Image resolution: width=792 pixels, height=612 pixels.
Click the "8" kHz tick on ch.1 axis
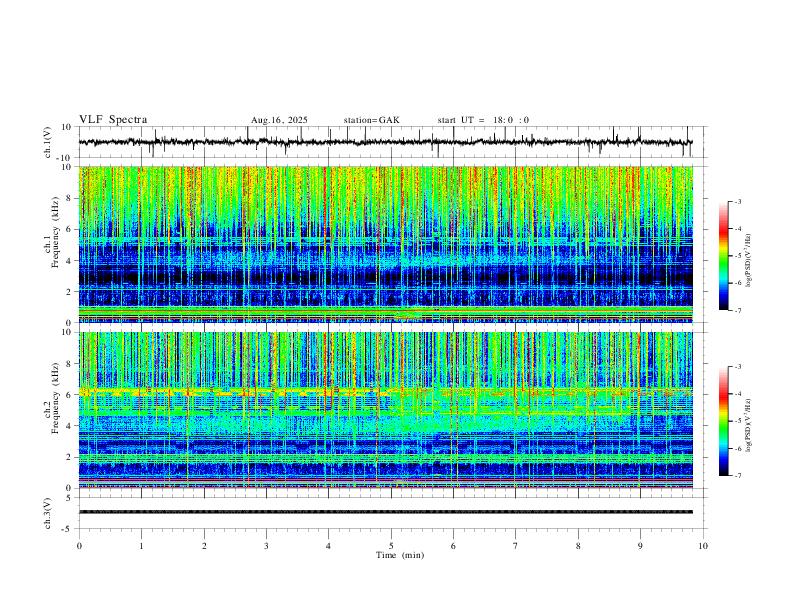(x=69, y=198)
